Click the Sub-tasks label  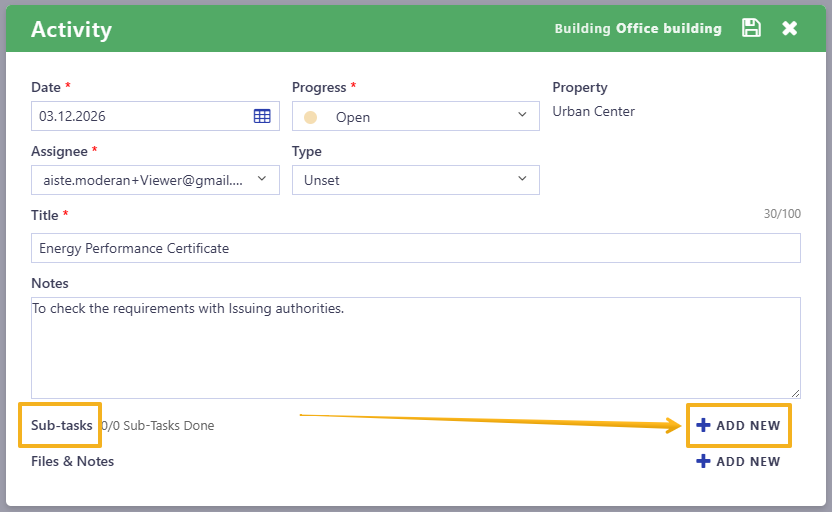[62, 426]
